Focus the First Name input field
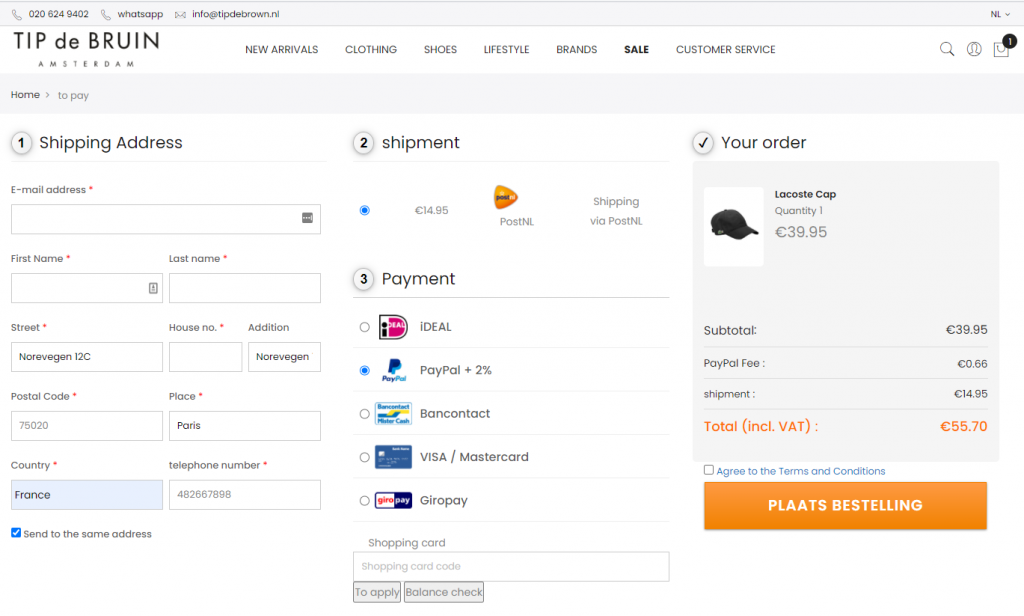Viewport: 1024px width, 616px height. tap(87, 288)
